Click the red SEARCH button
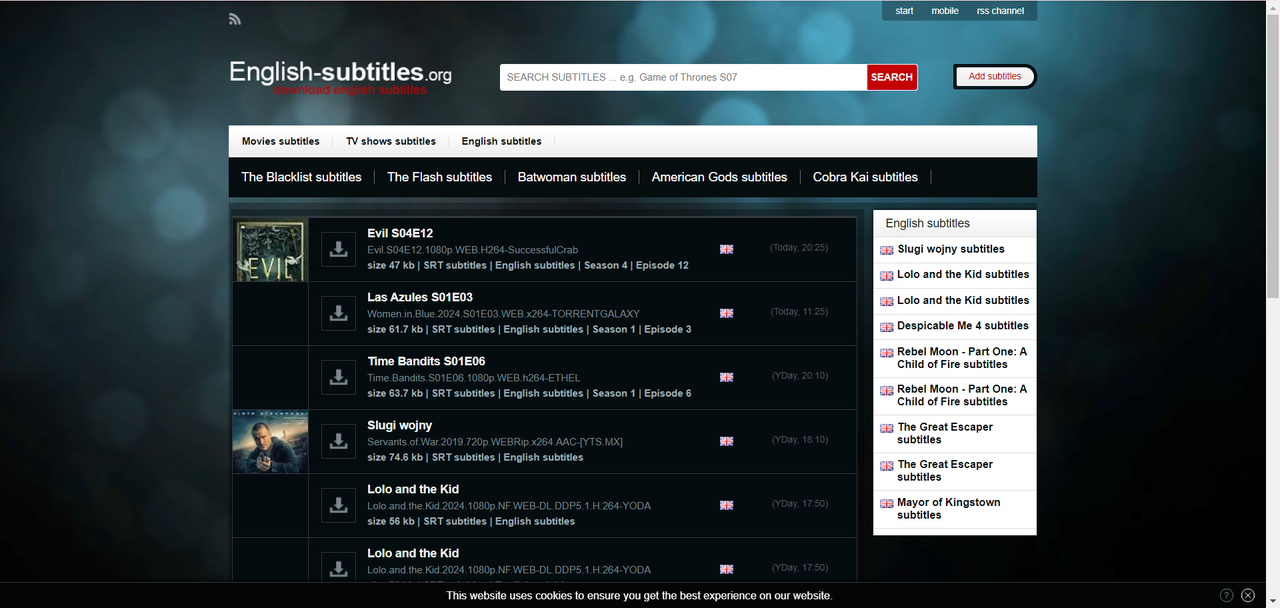 coord(892,77)
